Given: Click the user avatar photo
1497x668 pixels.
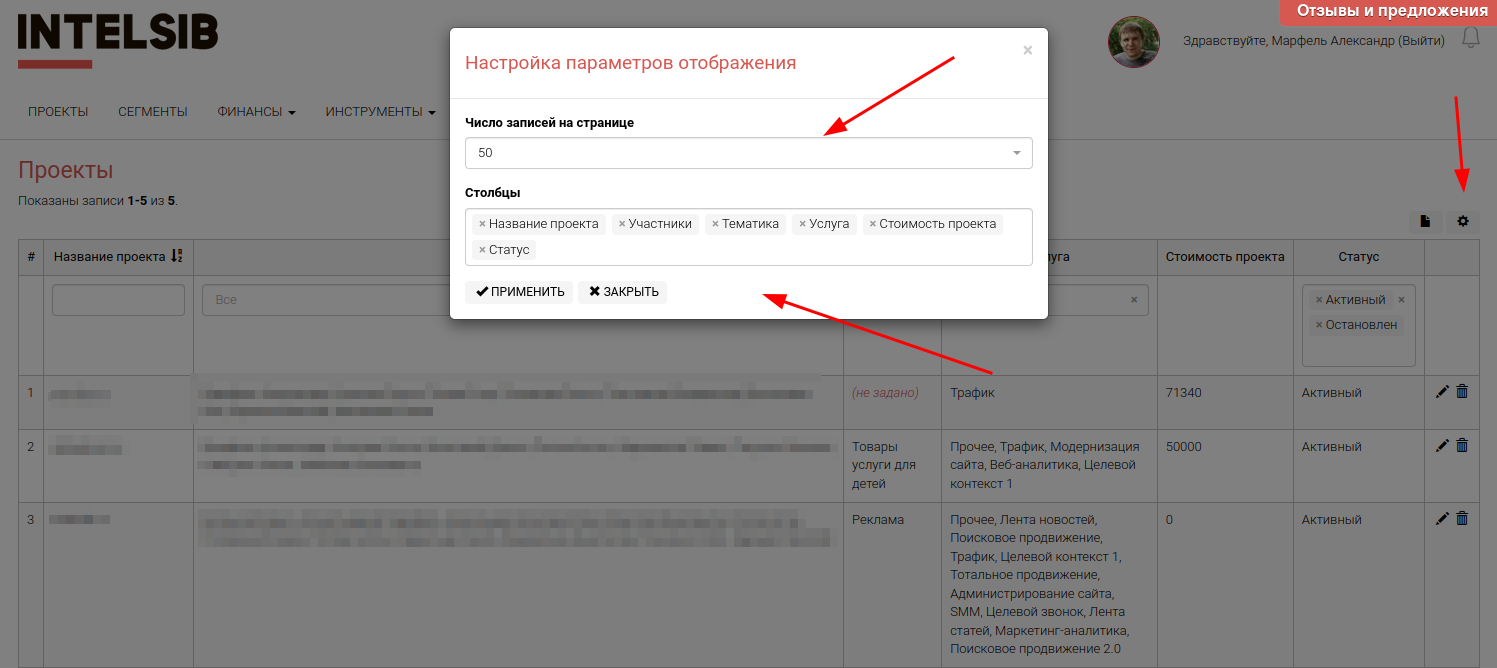Looking at the screenshot, I should (x=1133, y=42).
